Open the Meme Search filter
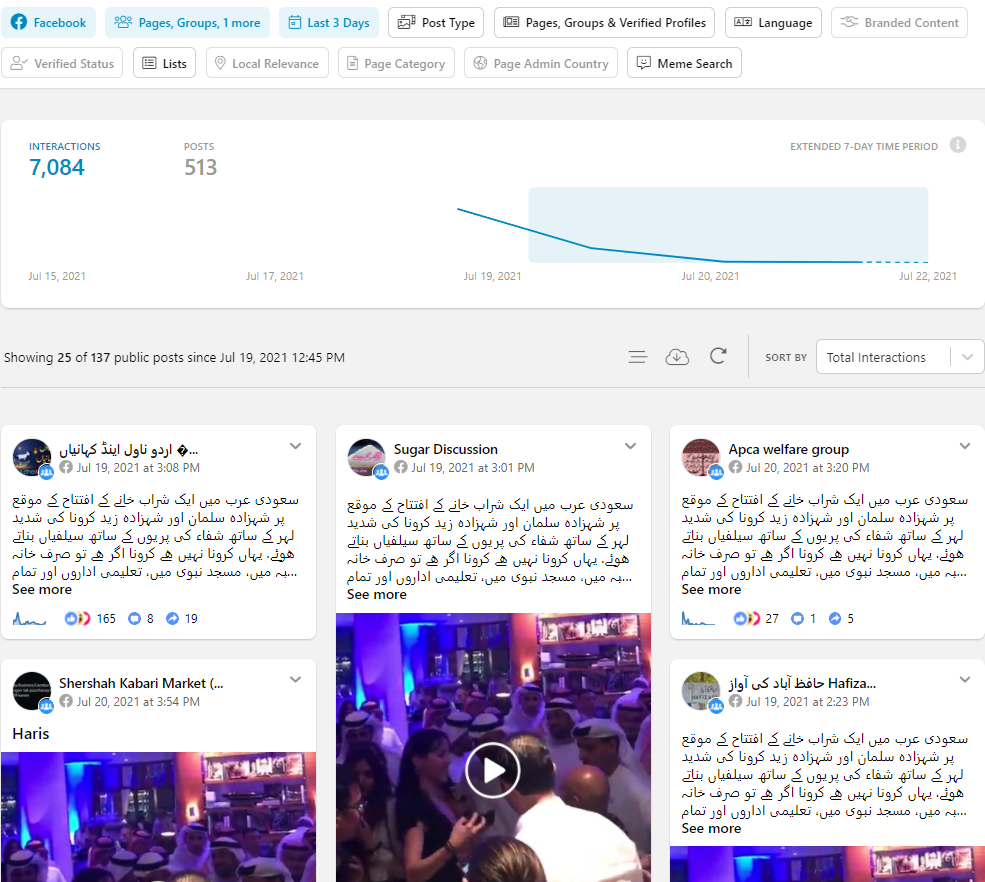This screenshot has height=882, width=985. [x=684, y=63]
